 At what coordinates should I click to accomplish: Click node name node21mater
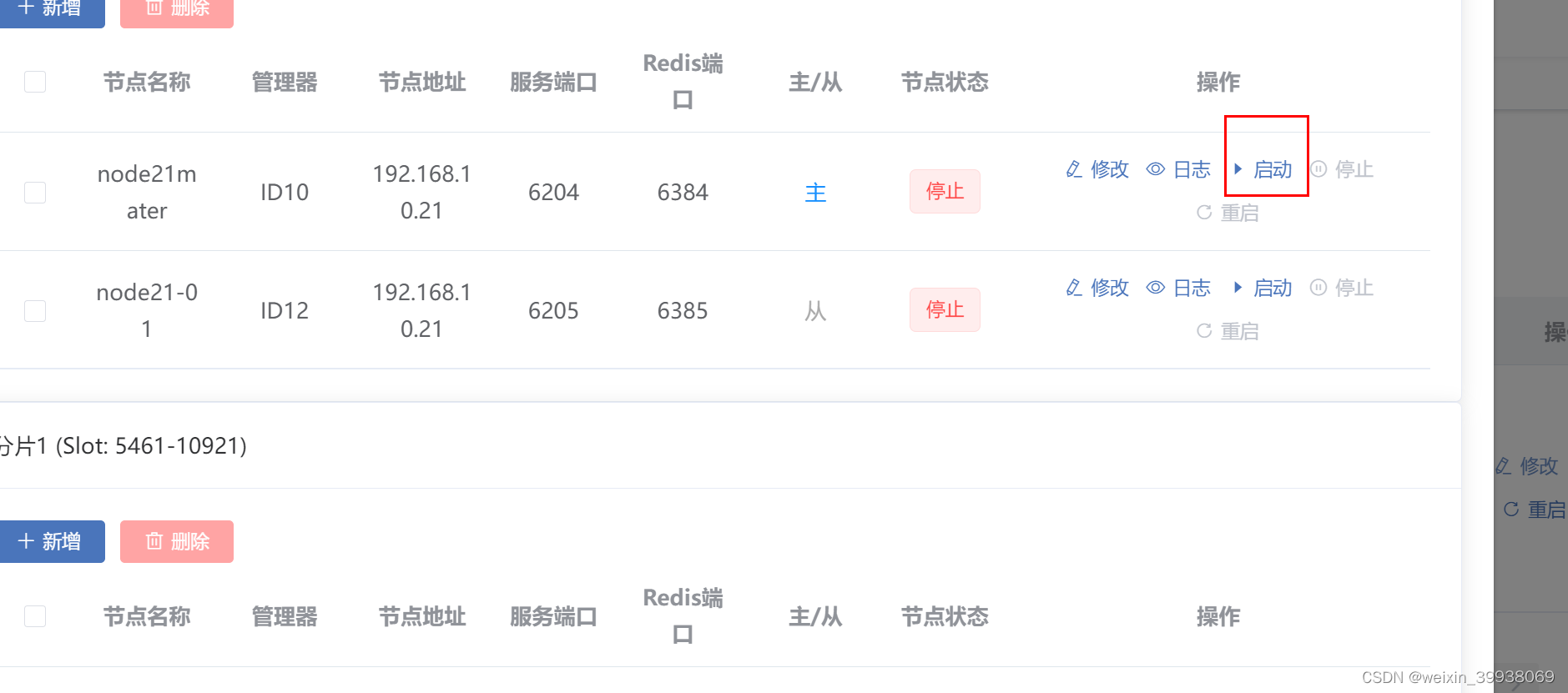[147, 192]
